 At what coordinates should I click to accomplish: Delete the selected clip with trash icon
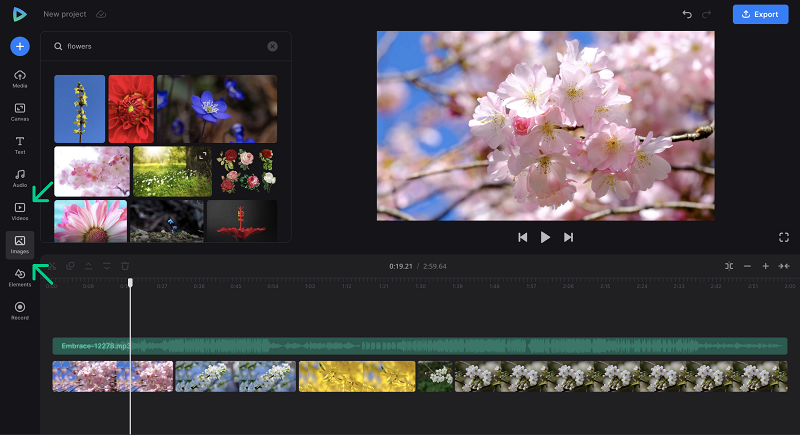point(125,266)
